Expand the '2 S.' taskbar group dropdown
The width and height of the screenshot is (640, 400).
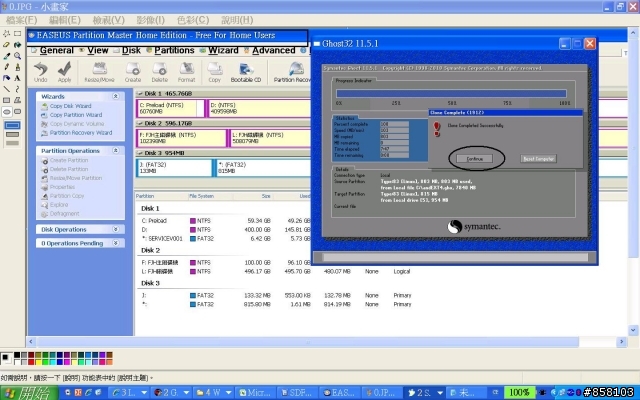[x=440, y=393]
